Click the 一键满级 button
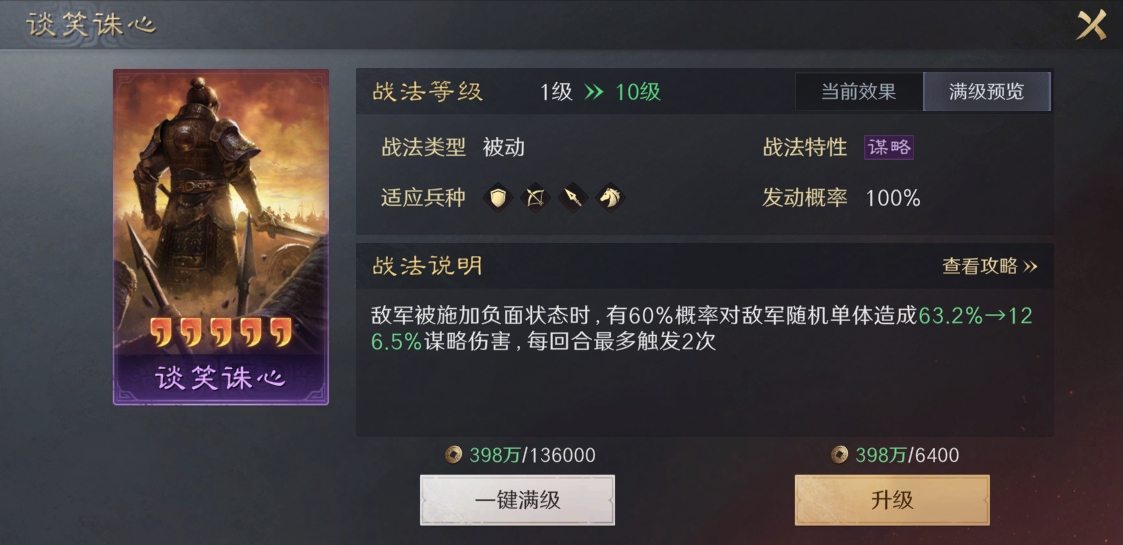Screen dimensions: 1123x545 517,500
